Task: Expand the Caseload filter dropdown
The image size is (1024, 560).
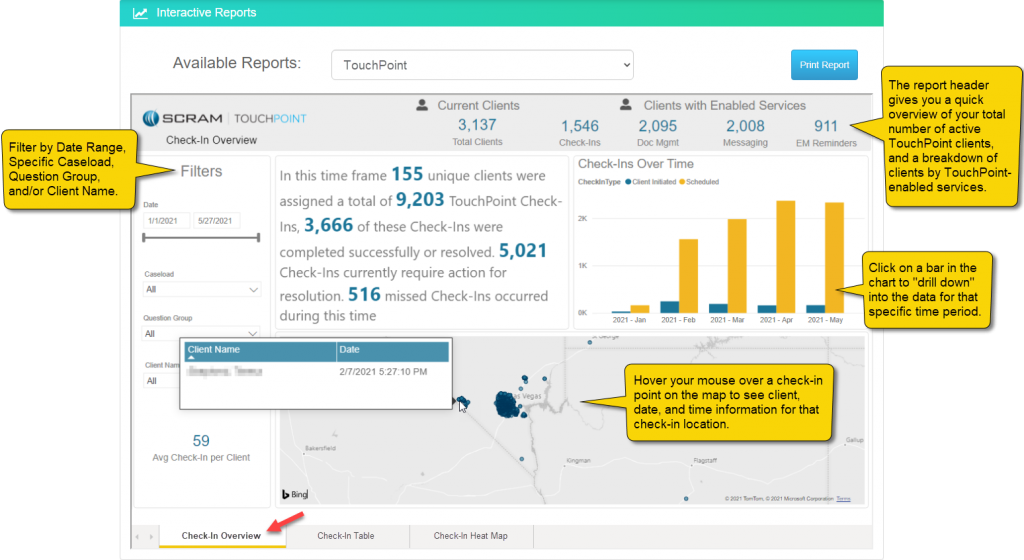Action: [202, 290]
